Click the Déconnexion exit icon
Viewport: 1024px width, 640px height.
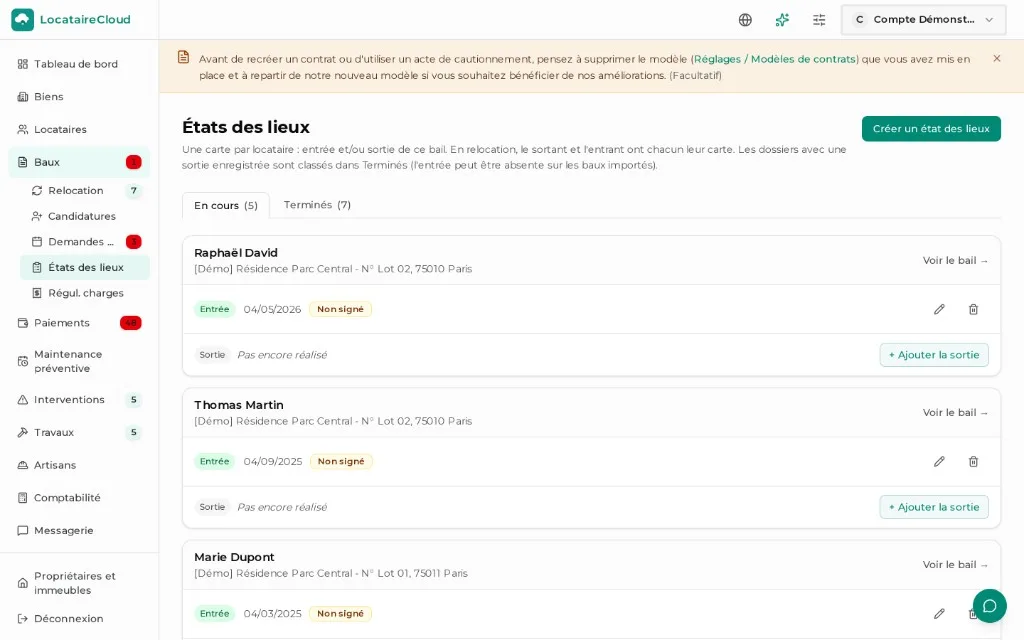pyautogui.click(x=23, y=618)
